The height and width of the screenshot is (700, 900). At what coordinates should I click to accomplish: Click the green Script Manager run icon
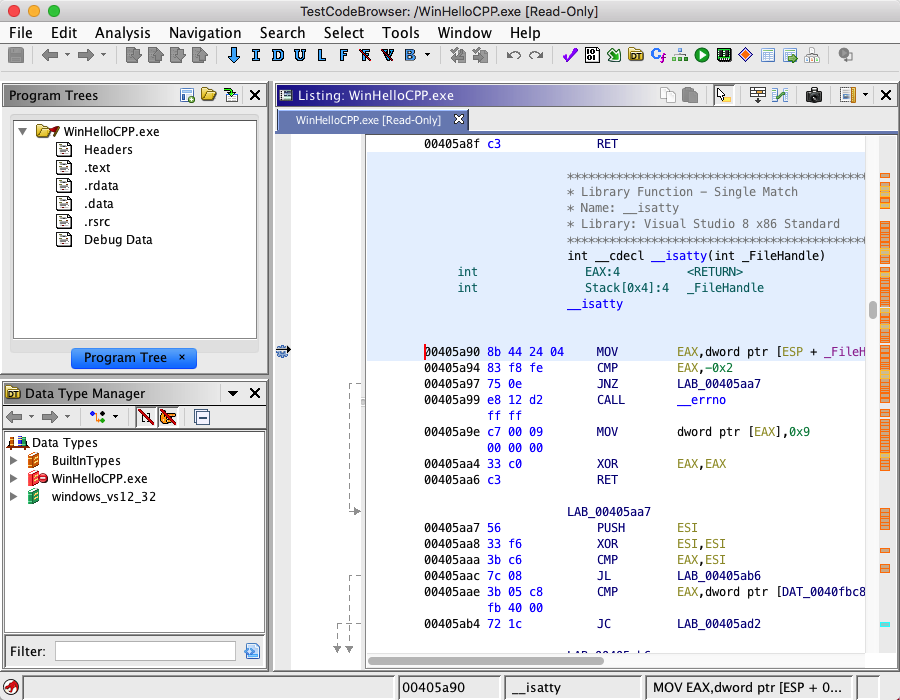click(702, 55)
